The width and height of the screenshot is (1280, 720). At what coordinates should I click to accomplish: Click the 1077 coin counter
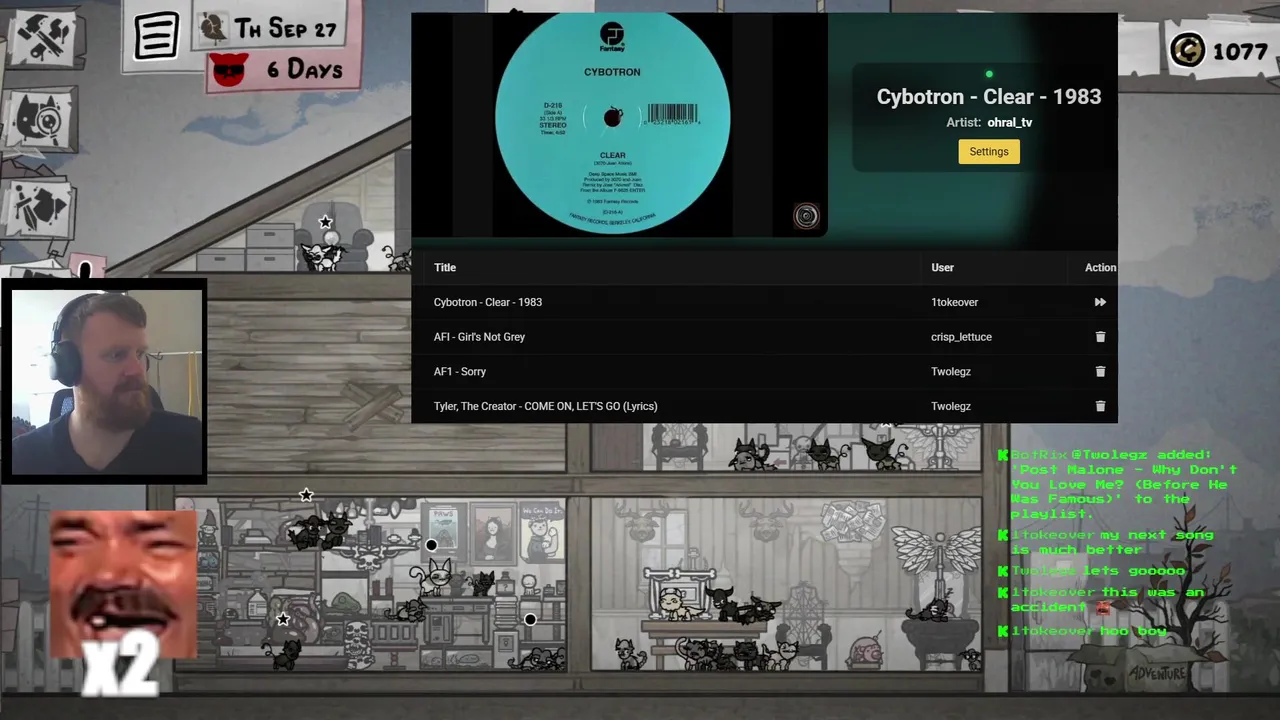pyautogui.click(x=1240, y=51)
